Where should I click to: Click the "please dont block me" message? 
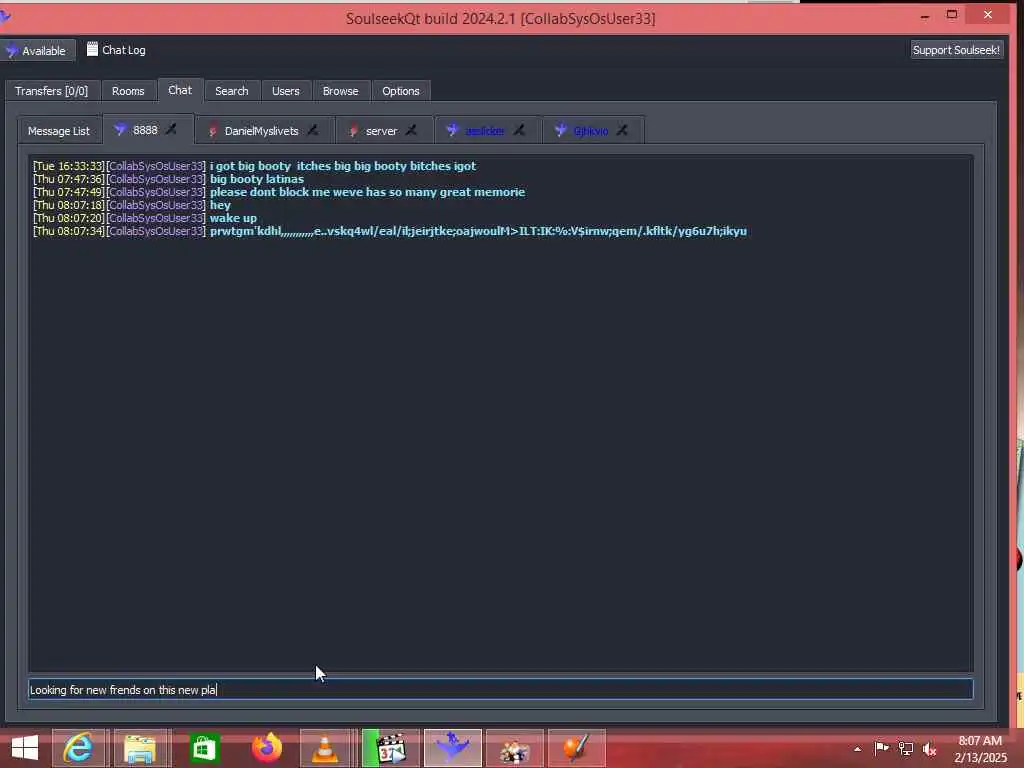pyautogui.click(x=367, y=192)
